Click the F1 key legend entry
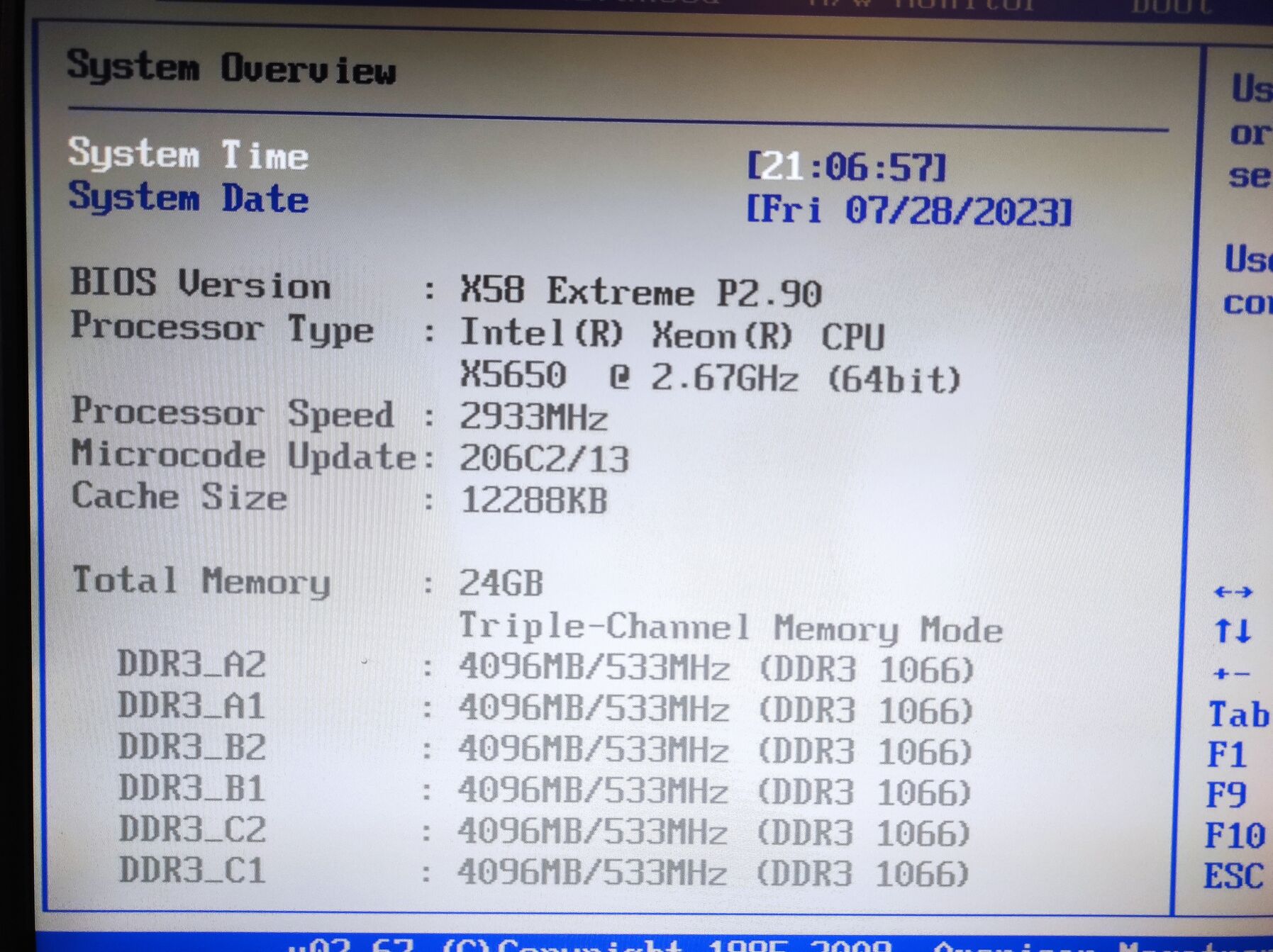The width and height of the screenshot is (1273, 952). tap(1228, 755)
